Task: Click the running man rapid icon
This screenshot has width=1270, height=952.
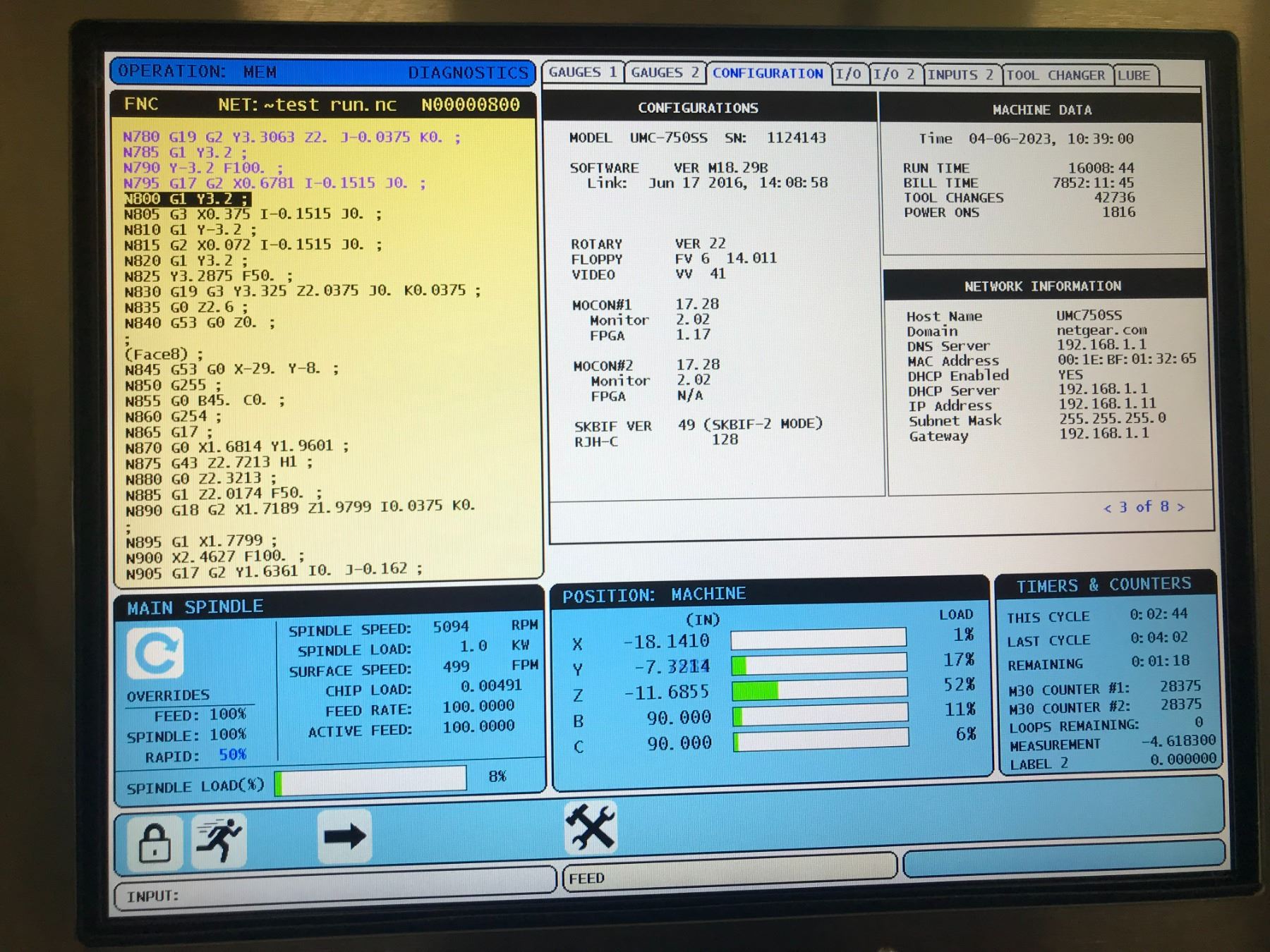Action: click(x=219, y=839)
